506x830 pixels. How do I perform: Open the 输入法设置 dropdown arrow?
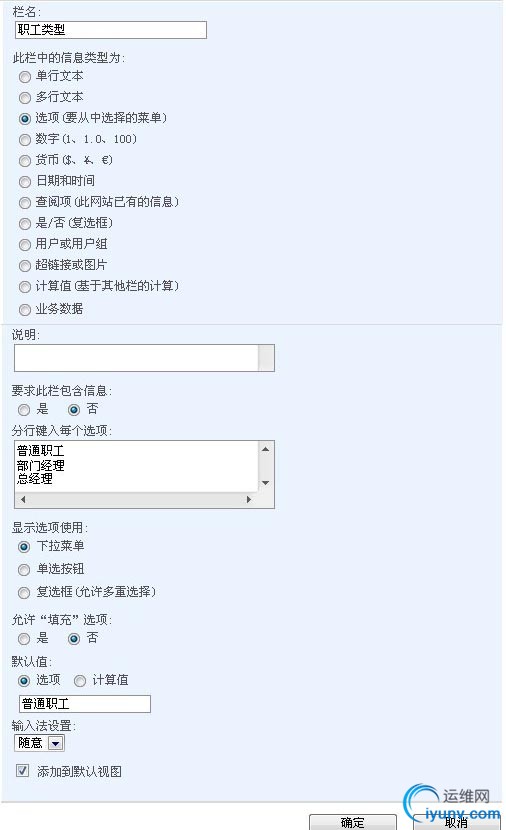(x=56, y=743)
